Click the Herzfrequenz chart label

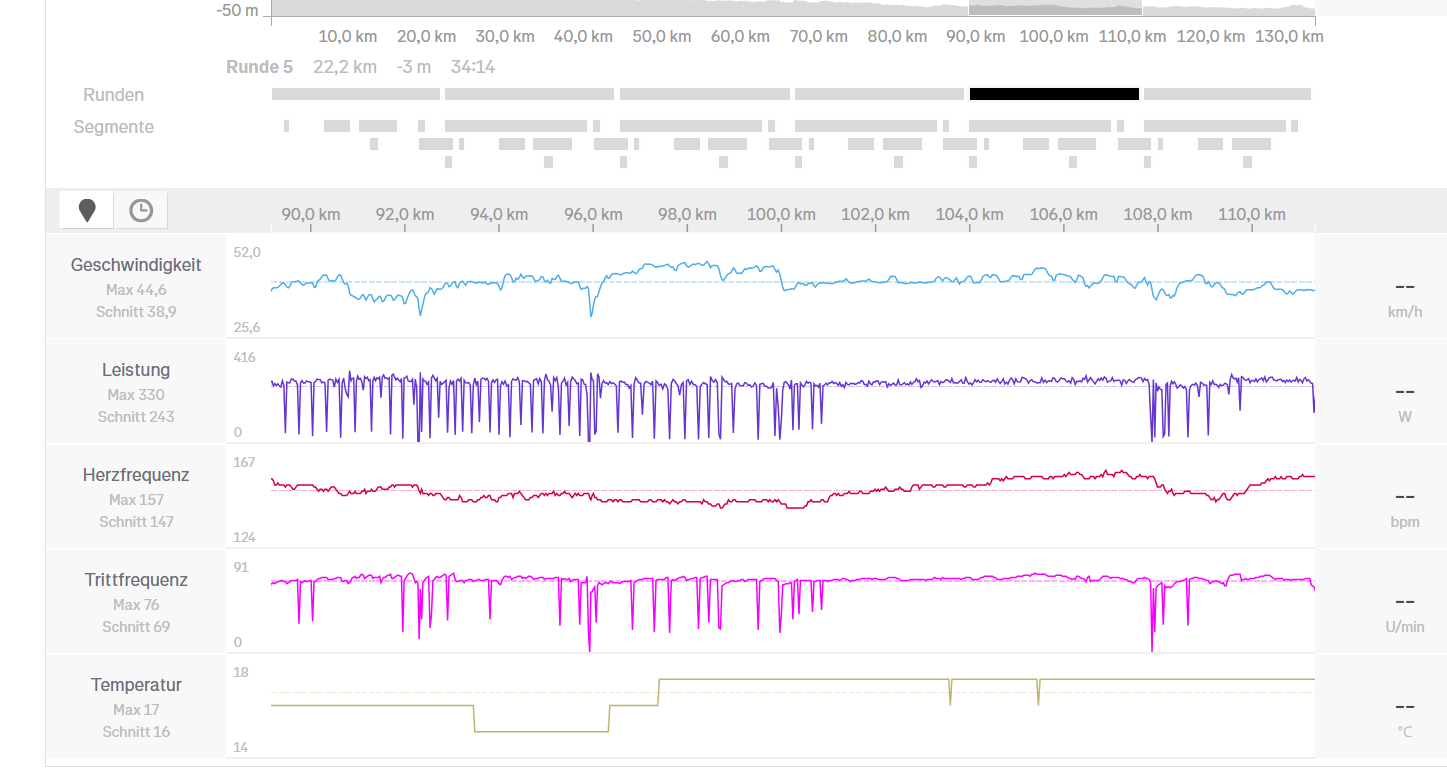pos(136,475)
